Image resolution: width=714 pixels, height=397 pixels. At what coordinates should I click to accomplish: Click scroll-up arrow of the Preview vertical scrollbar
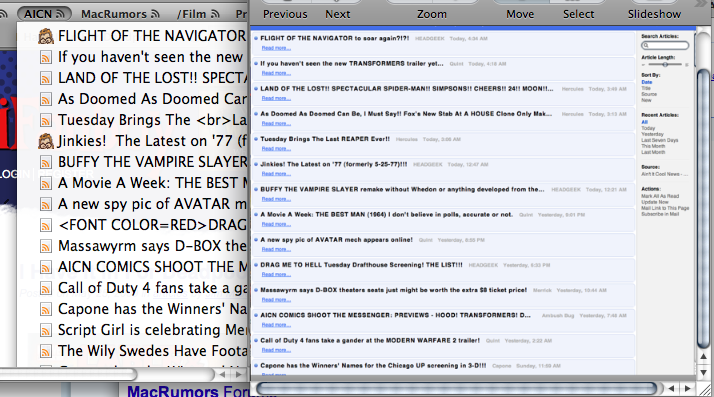click(704, 356)
